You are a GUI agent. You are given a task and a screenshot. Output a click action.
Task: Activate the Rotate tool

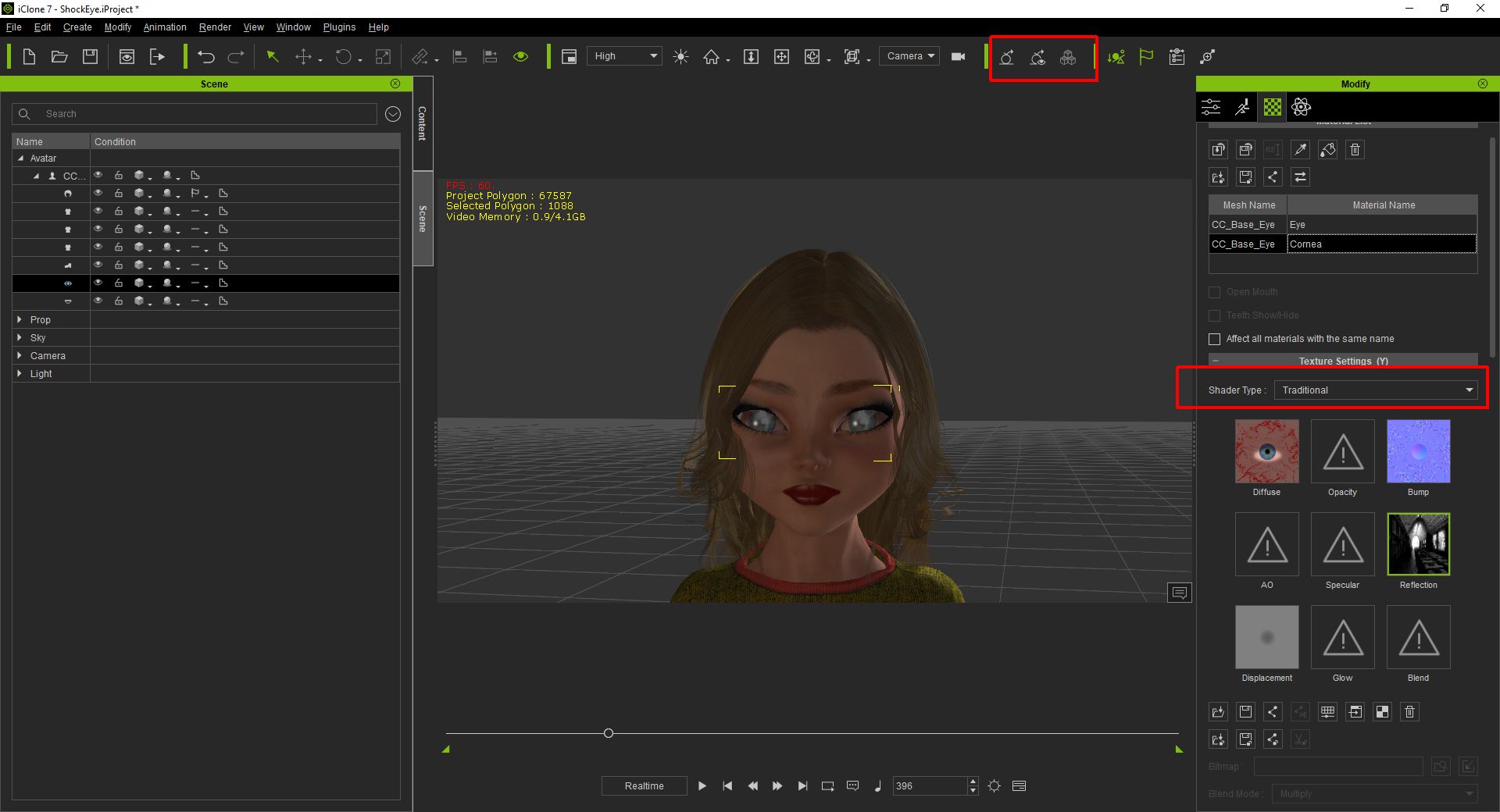click(x=343, y=57)
